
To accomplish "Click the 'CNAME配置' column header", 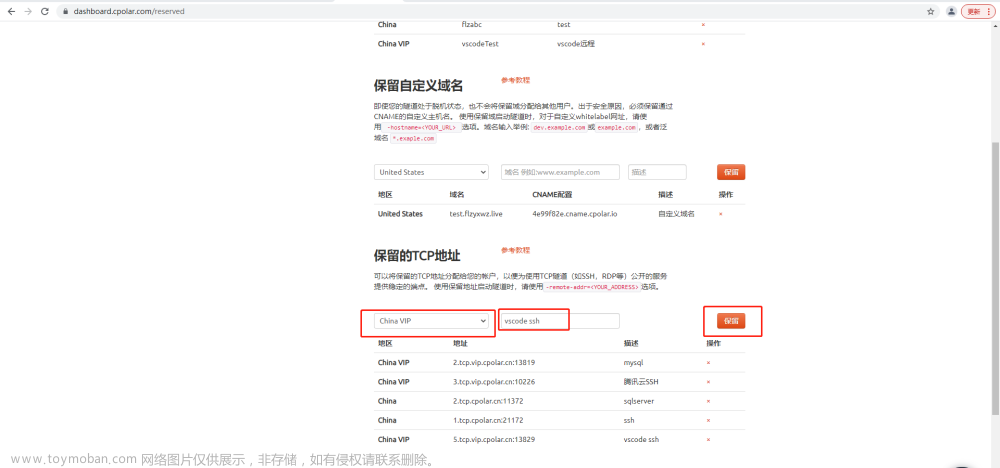I will point(550,195).
